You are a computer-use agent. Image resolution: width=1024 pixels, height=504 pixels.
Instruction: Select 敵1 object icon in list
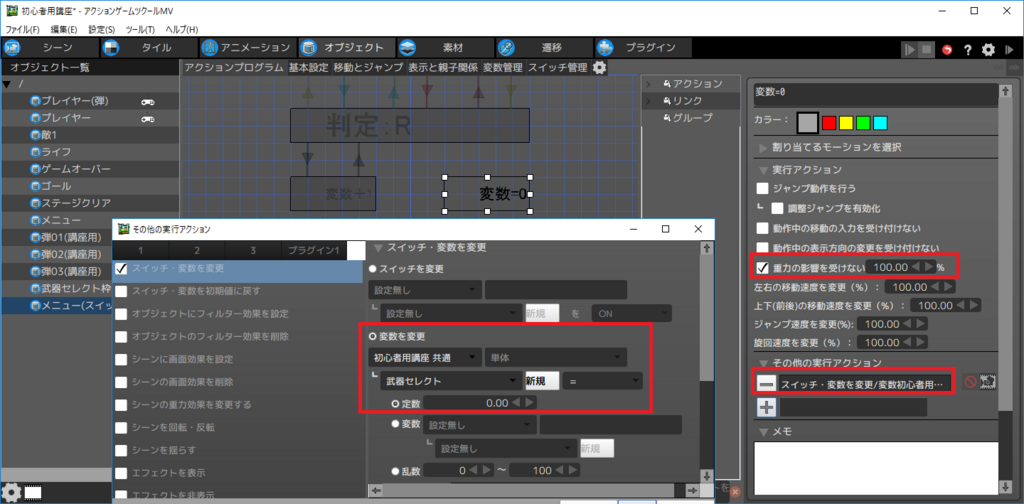click(x=35, y=135)
